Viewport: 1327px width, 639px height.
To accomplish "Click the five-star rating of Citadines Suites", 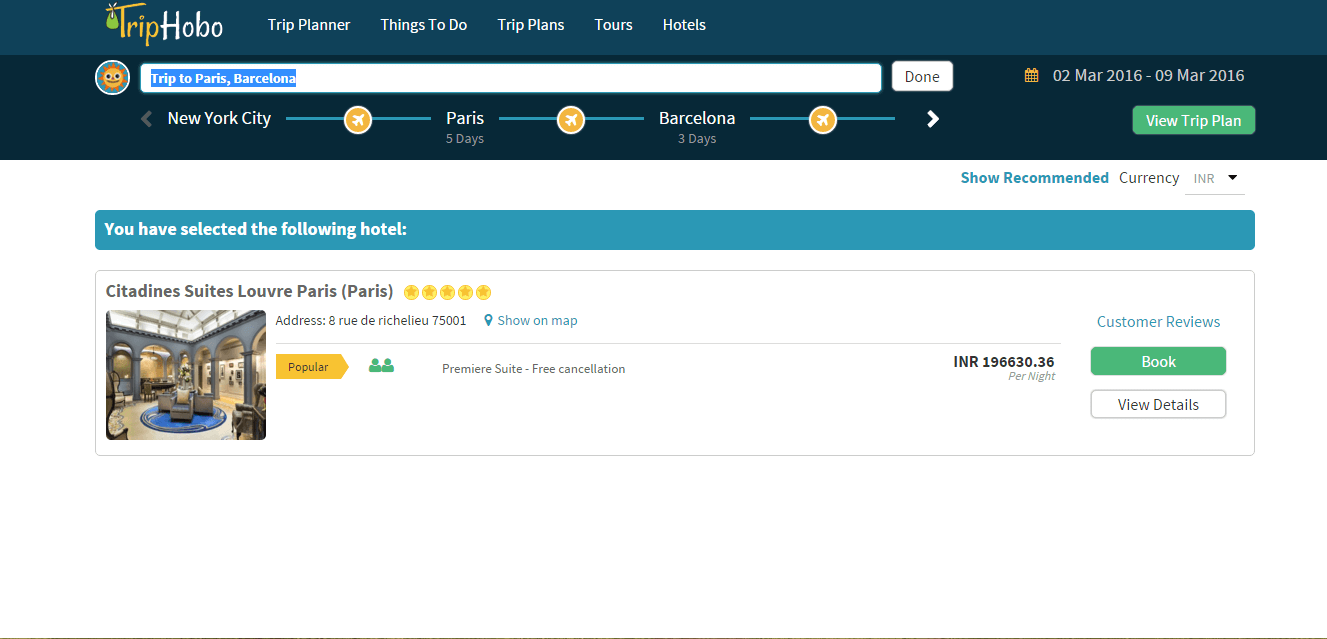I will (x=447, y=292).
